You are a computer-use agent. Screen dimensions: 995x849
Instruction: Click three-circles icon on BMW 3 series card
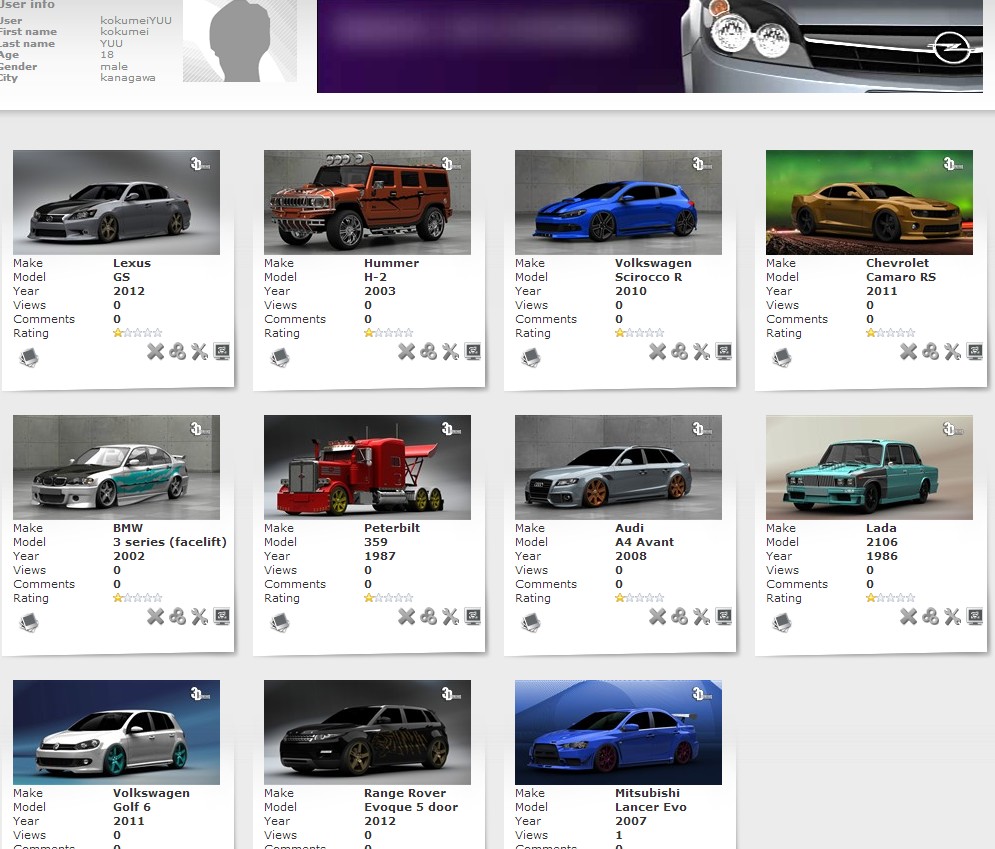pos(178,617)
